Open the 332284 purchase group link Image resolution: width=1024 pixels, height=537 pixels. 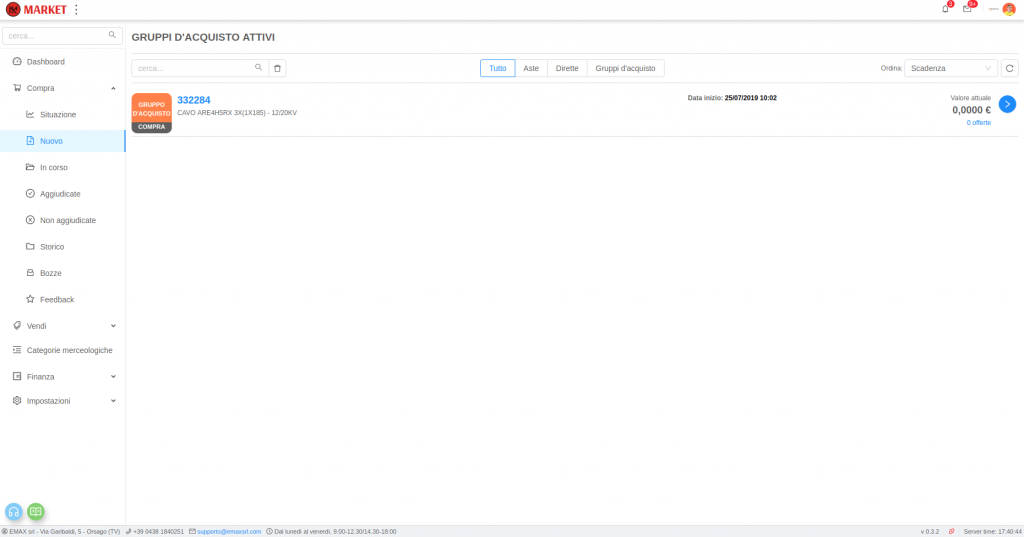pos(193,100)
